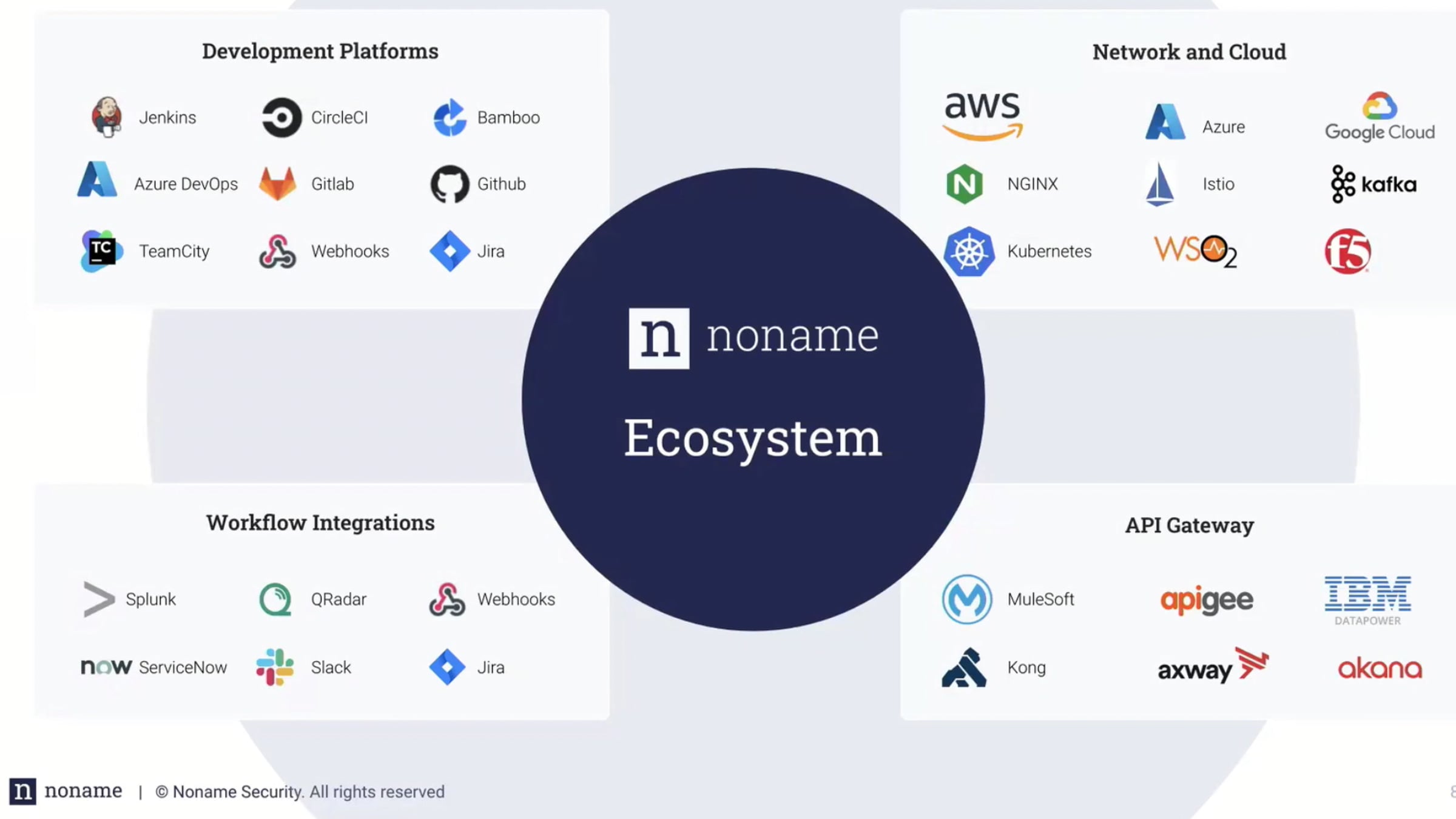Image resolution: width=1456 pixels, height=819 pixels.
Task: Click the Azure DevOps label
Action: coord(186,184)
